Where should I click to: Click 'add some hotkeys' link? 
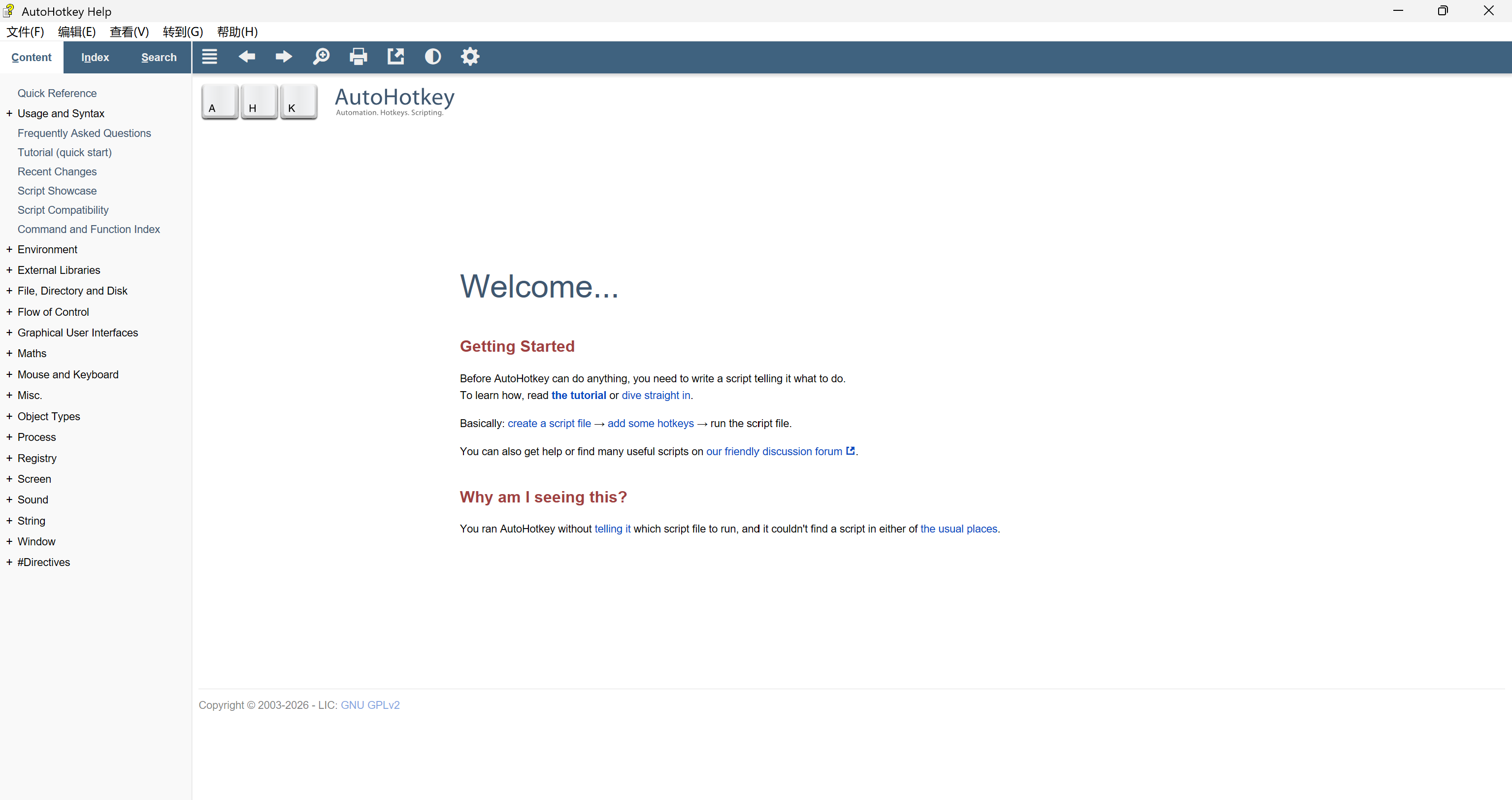point(650,423)
